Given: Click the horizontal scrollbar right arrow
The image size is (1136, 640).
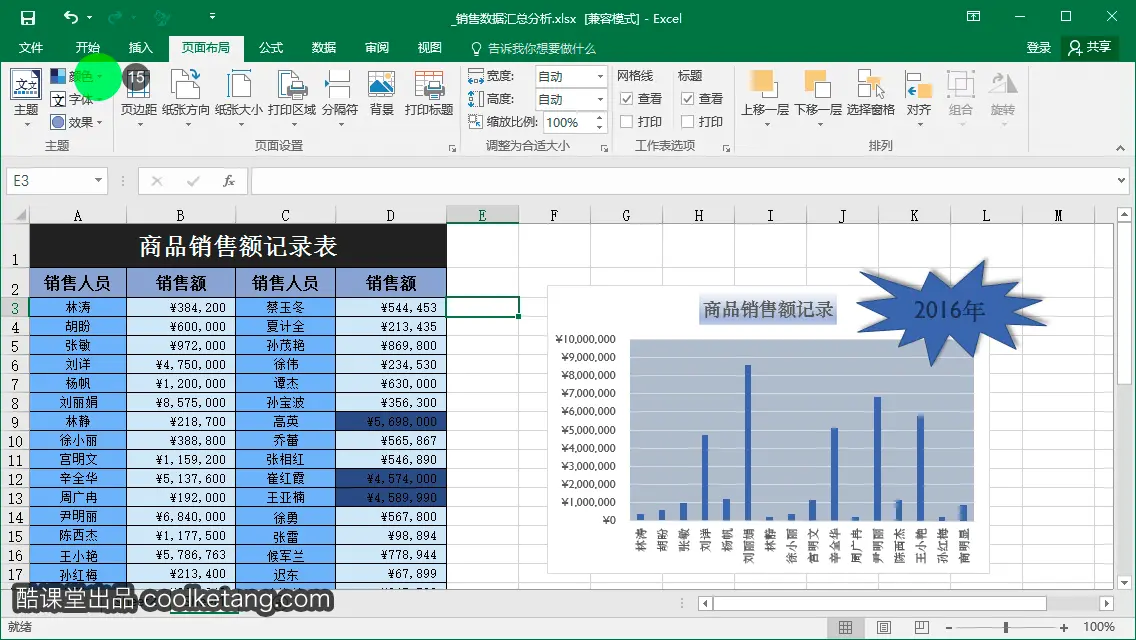Looking at the screenshot, I should (x=1106, y=603).
